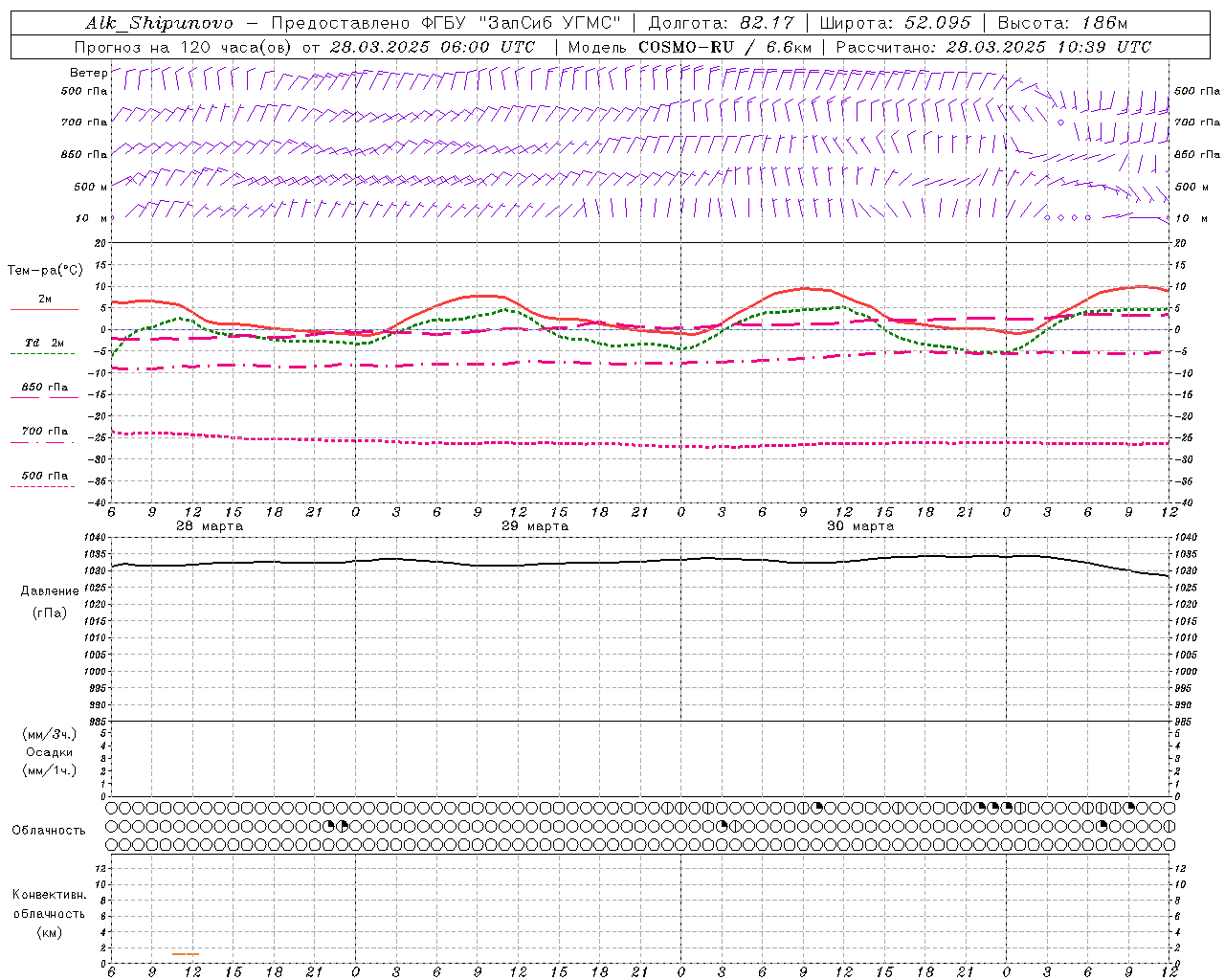Click the orange convective cloud bar

[x=186, y=953]
